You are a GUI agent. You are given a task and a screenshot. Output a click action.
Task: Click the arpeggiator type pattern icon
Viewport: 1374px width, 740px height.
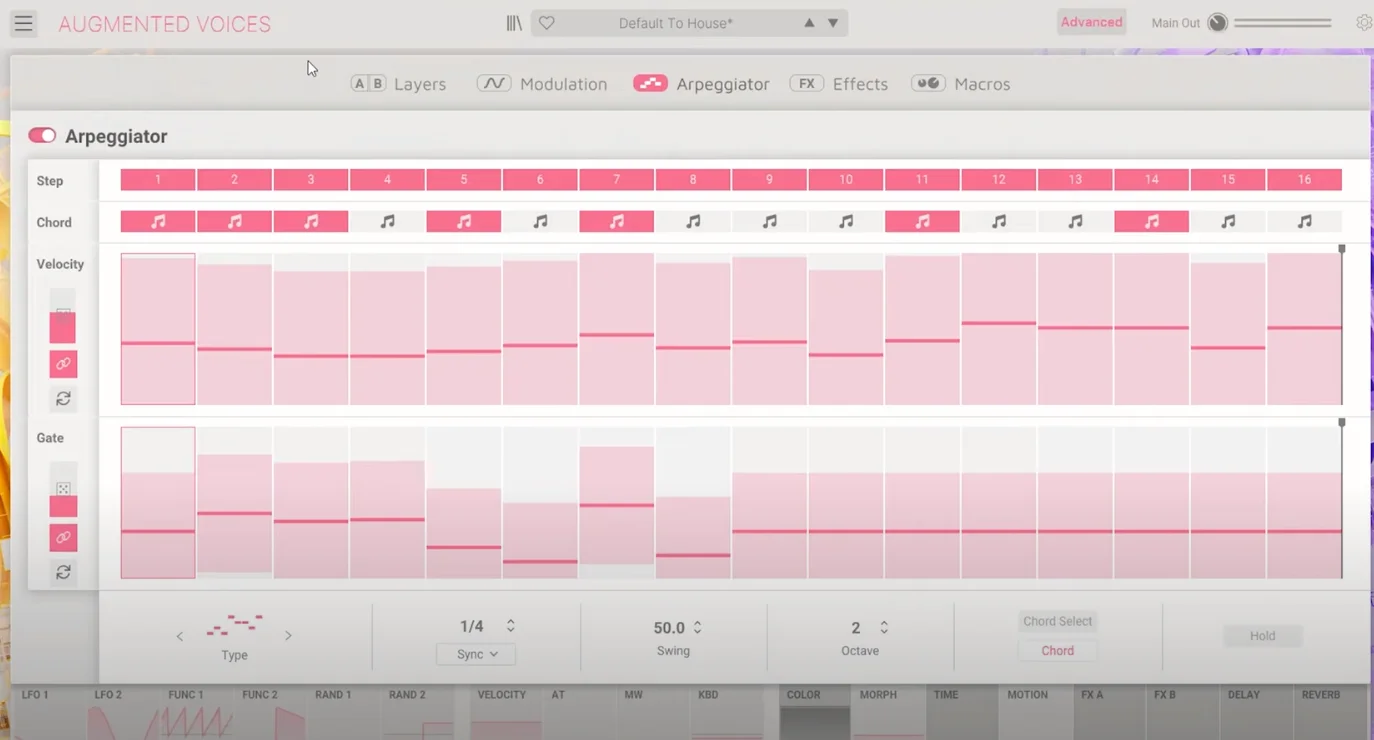tap(234, 626)
